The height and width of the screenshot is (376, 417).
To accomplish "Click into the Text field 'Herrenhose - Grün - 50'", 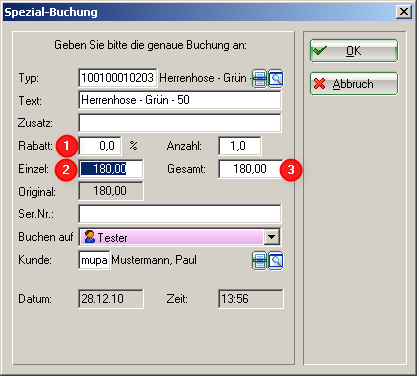I will point(180,100).
